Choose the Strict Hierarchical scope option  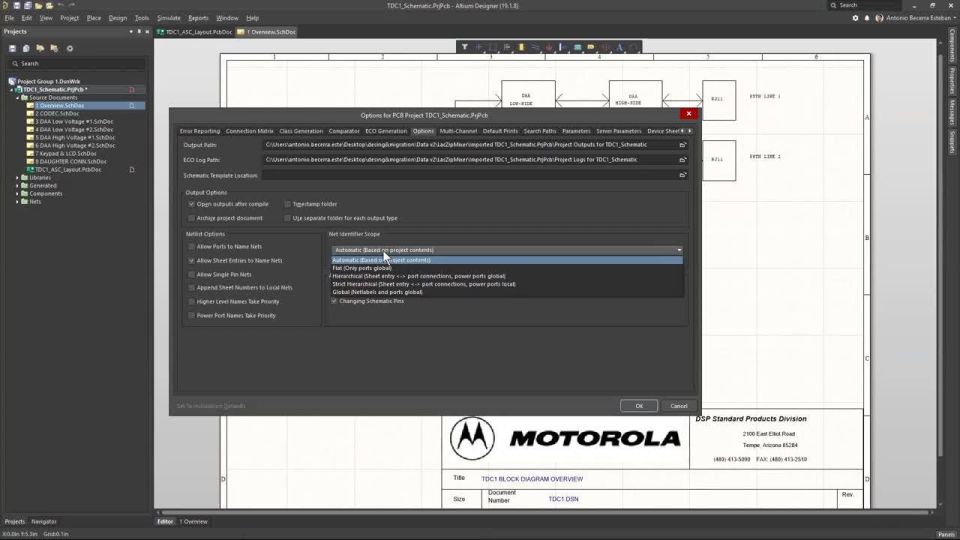pos(507,284)
